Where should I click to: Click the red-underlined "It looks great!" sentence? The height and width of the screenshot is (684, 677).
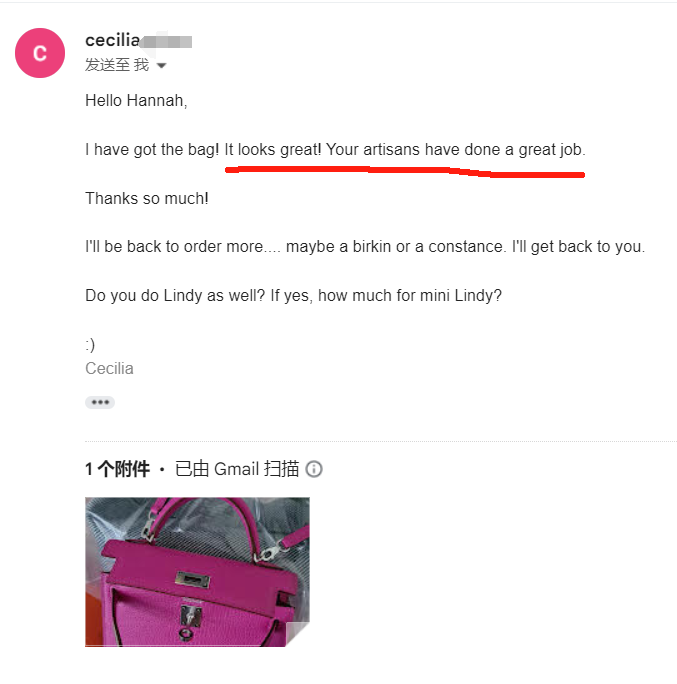tap(273, 150)
